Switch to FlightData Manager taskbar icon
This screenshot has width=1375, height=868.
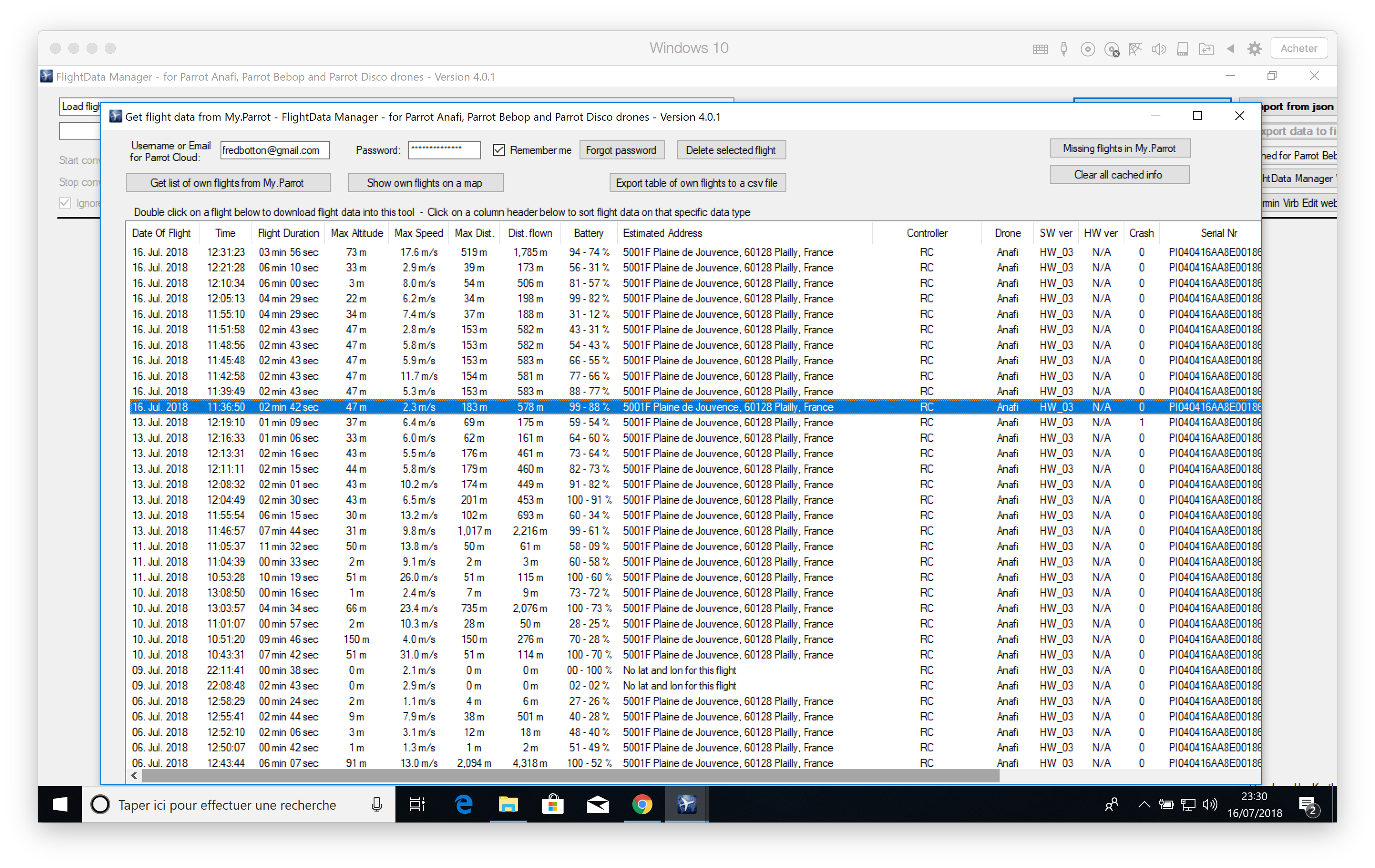[x=686, y=804]
